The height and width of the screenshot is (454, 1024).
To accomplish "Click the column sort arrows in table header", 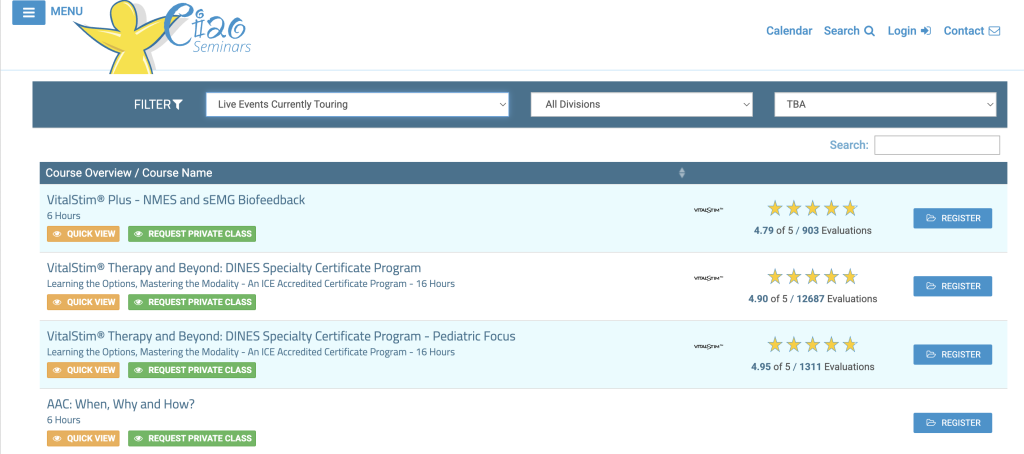I will point(682,173).
